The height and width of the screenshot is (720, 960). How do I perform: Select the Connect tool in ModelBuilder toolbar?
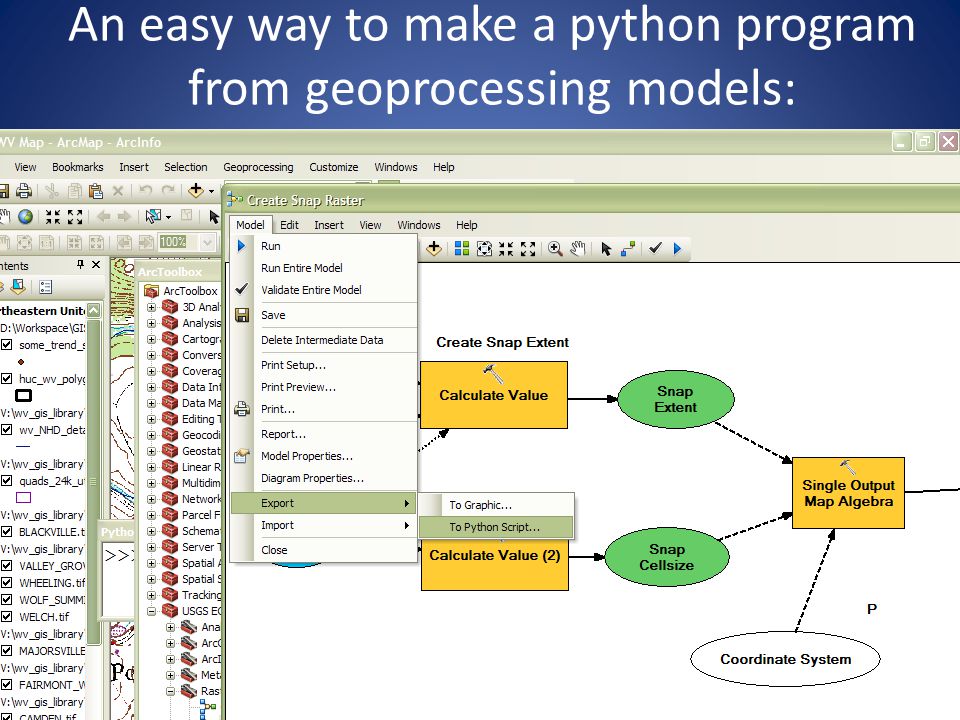[628, 249]
